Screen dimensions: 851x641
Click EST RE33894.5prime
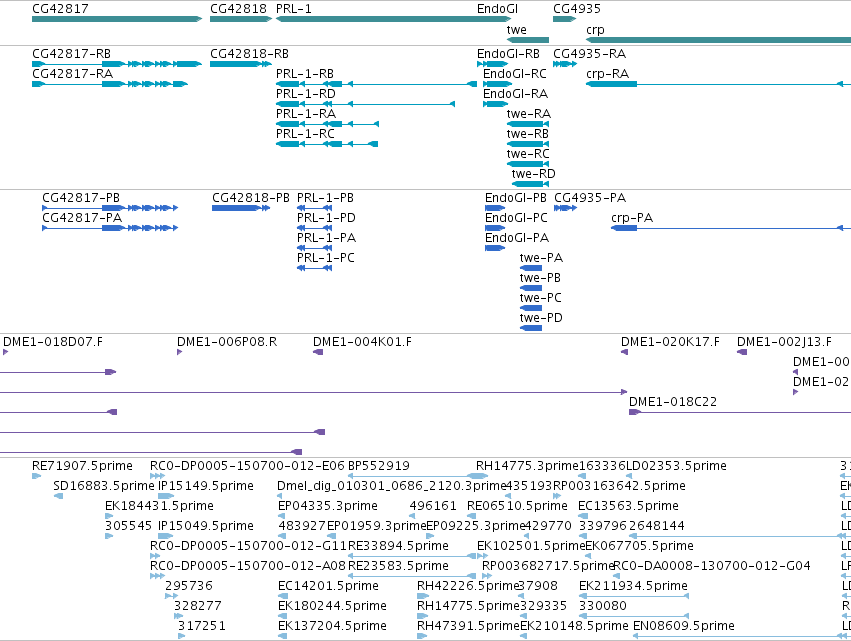click(x=412, y=556)
